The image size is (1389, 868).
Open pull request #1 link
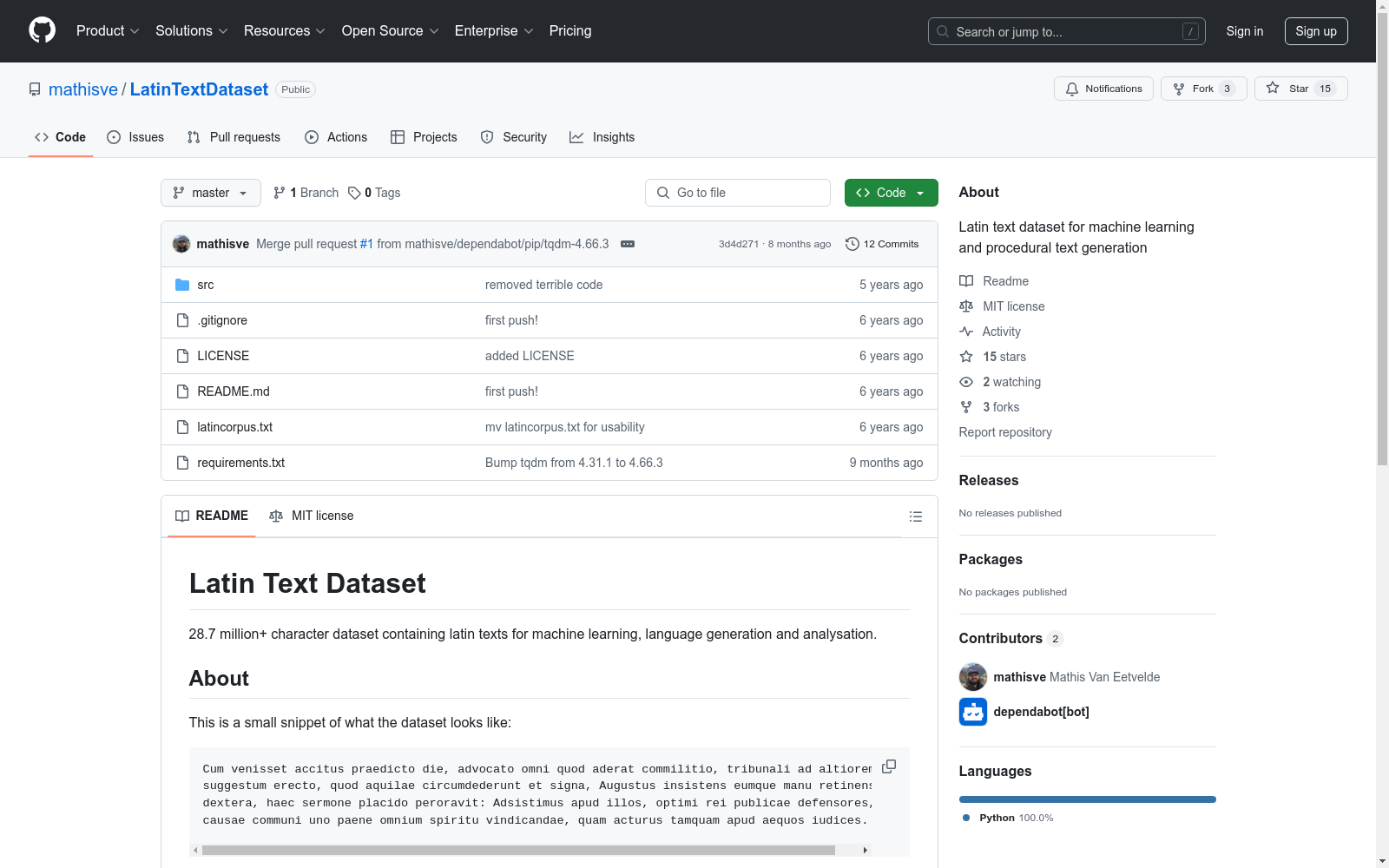tap(366, 244)
